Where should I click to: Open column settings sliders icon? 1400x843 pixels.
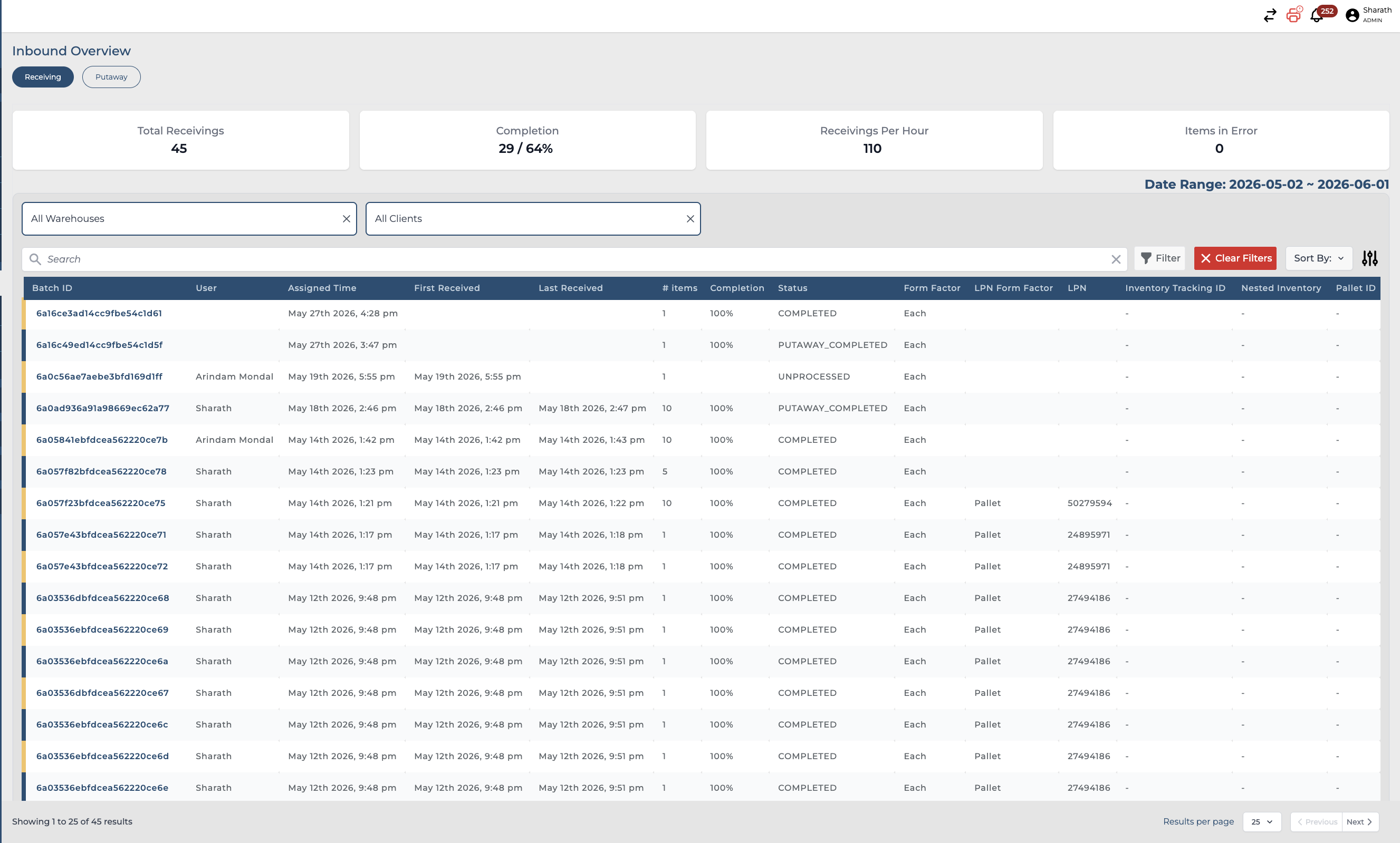click(x=1369, y=258)
